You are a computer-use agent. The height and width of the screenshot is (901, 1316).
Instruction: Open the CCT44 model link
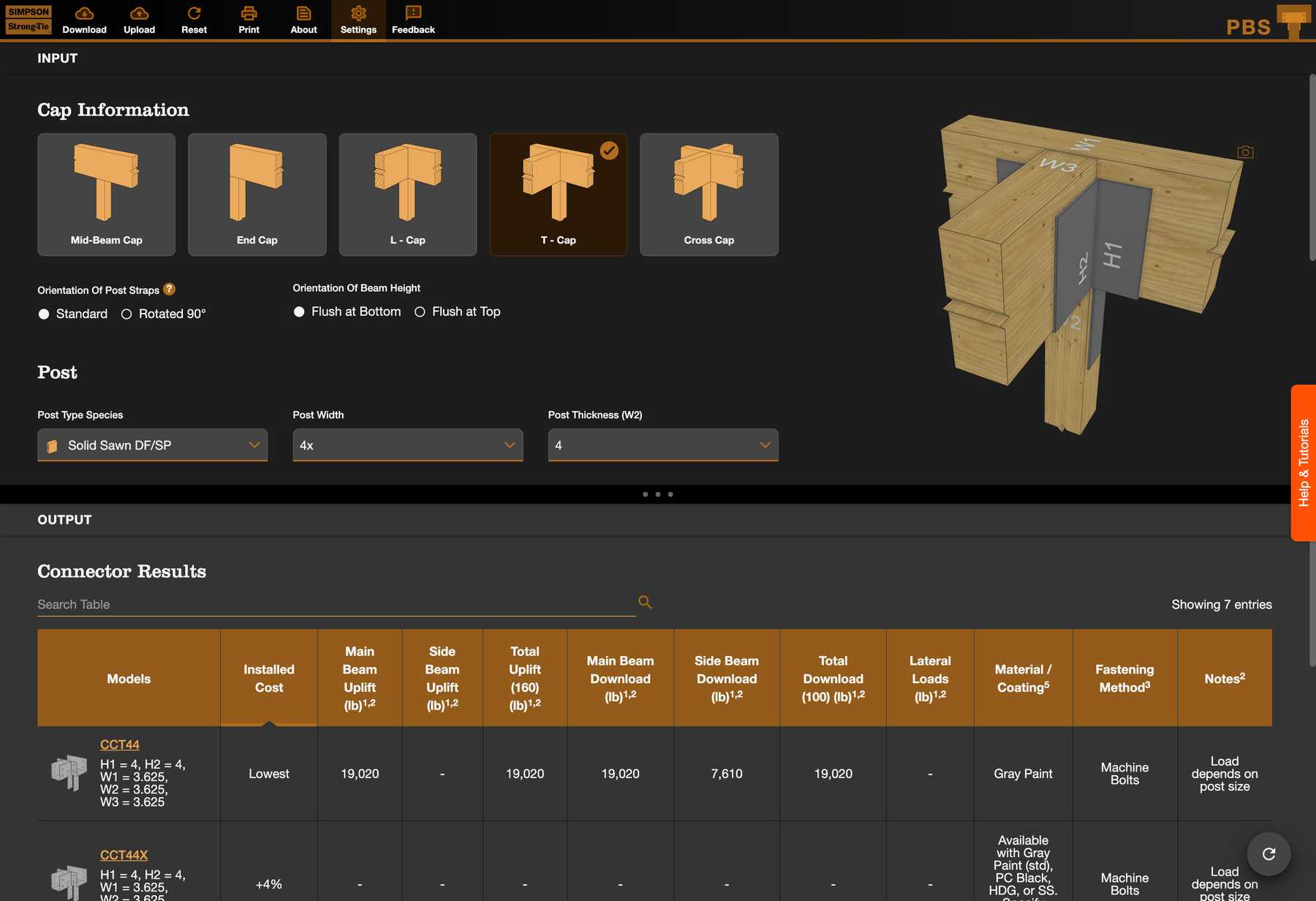click(120, 744)
